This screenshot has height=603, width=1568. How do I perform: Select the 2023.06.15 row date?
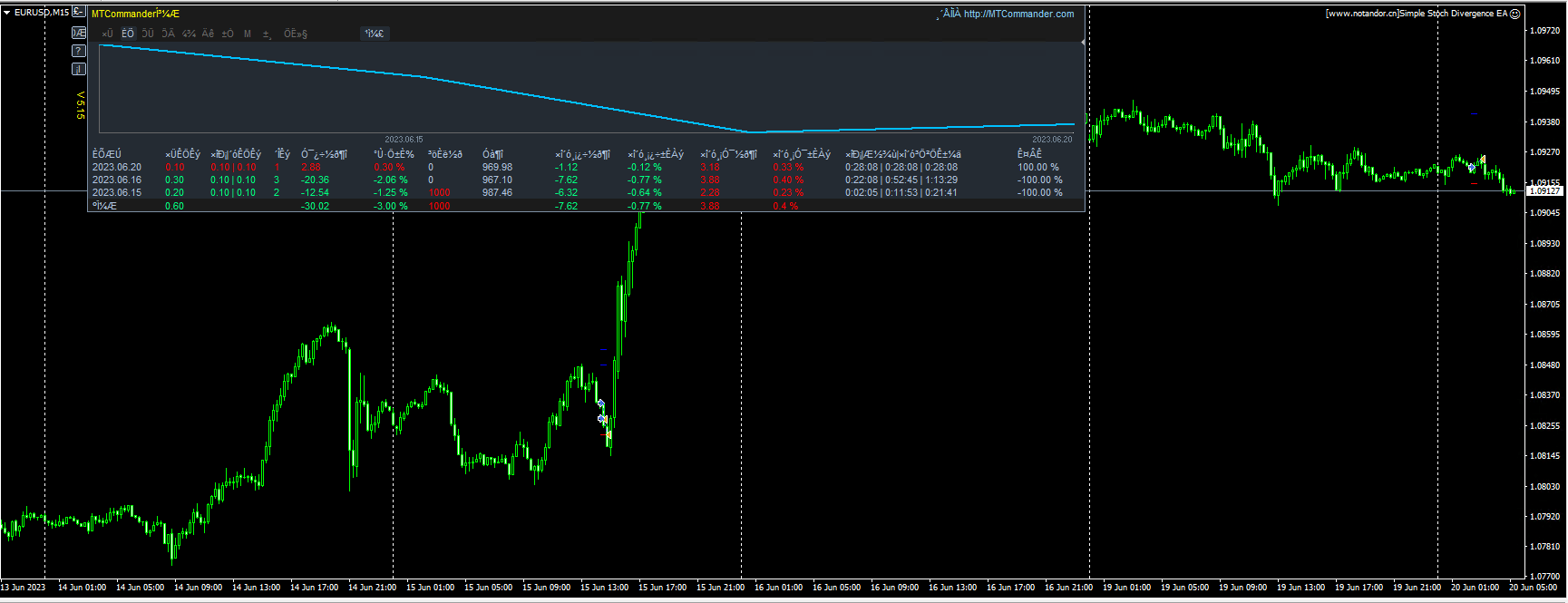(x=117, y=192)
